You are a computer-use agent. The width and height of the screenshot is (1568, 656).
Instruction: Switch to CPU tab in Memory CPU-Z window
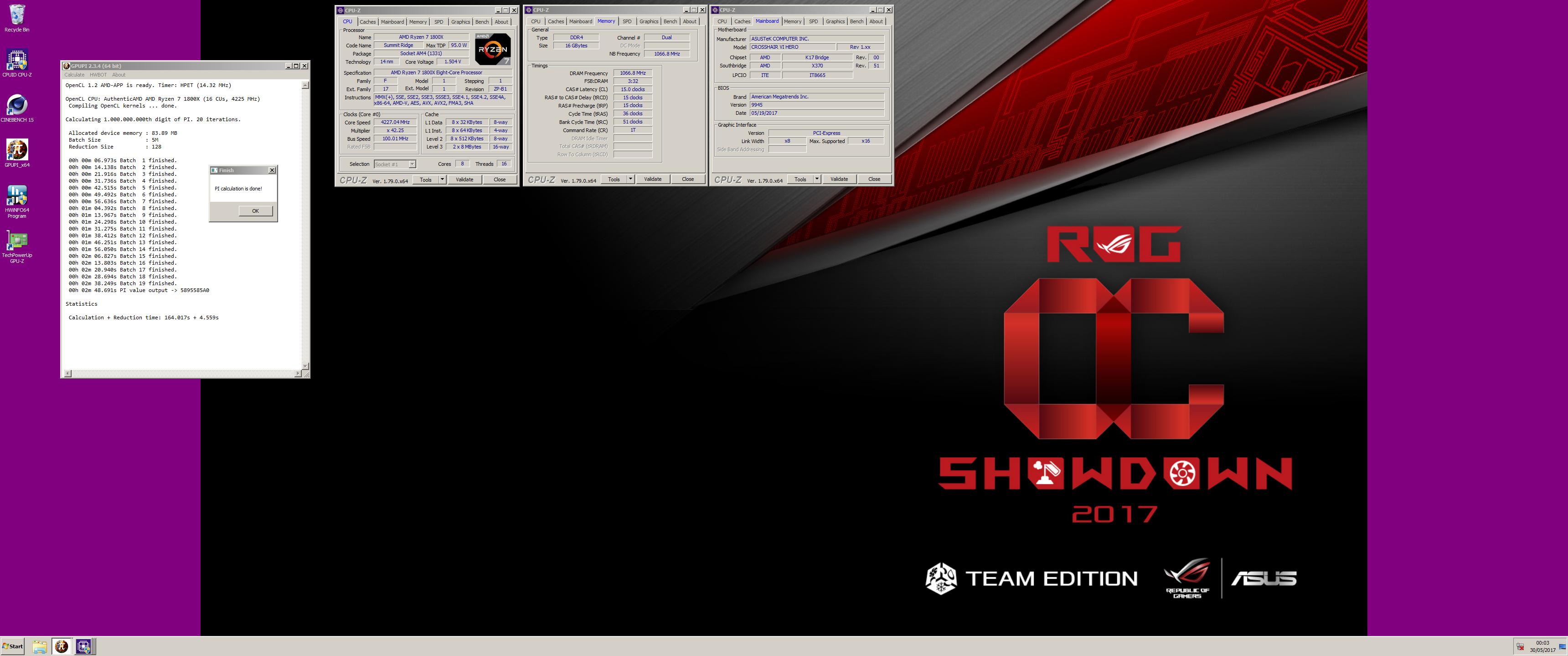[536, 22]
